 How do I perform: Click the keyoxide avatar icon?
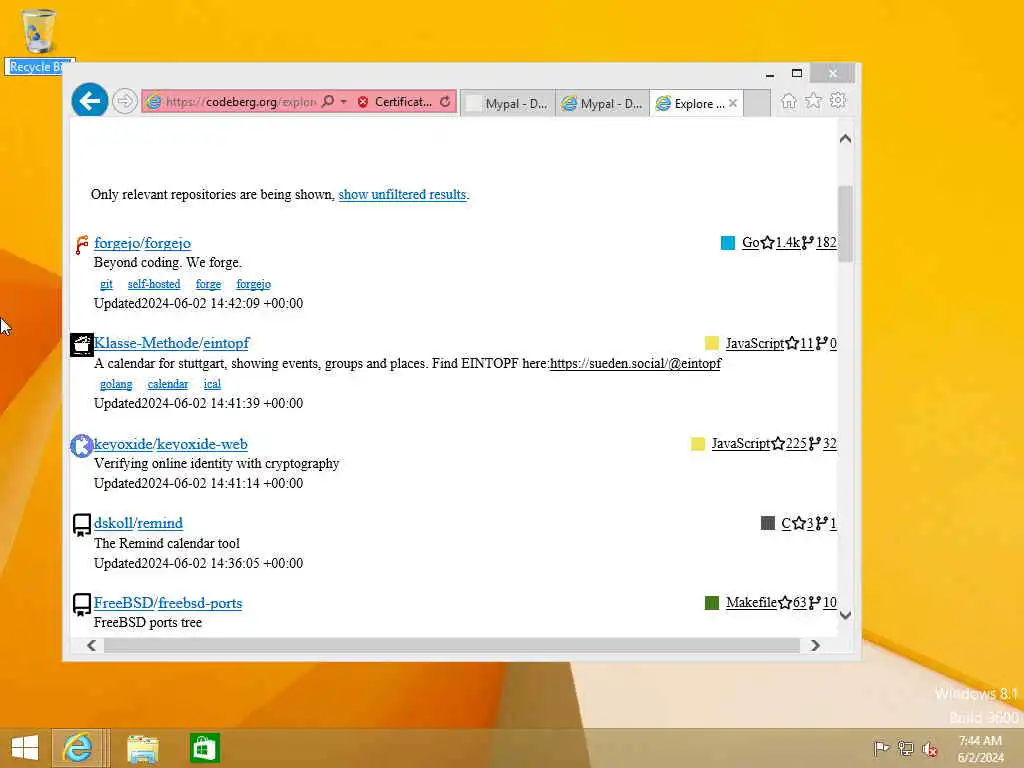point(82,446)
